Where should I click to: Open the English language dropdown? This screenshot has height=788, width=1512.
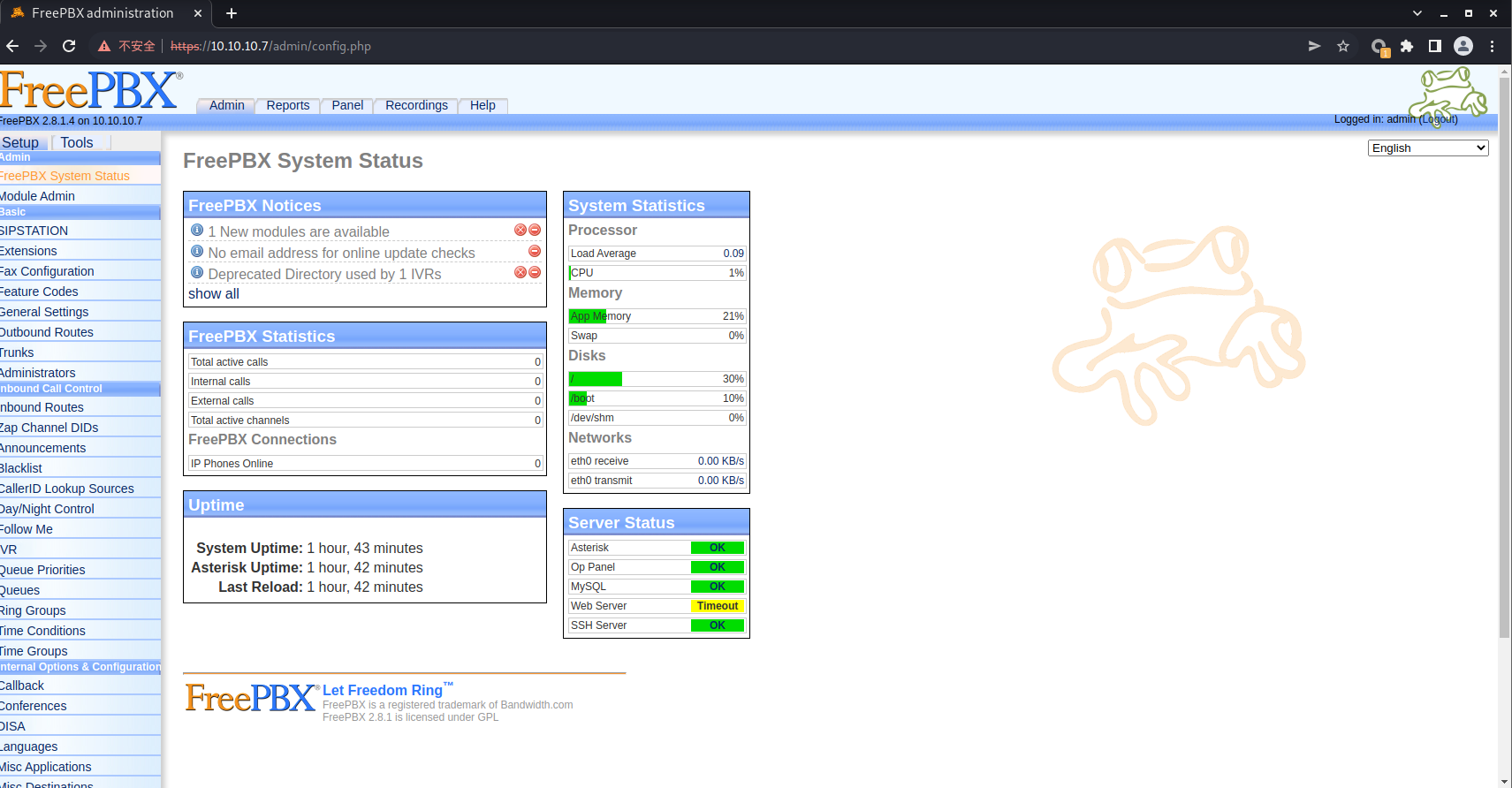pyautogui.click(x=1428, y=148)
